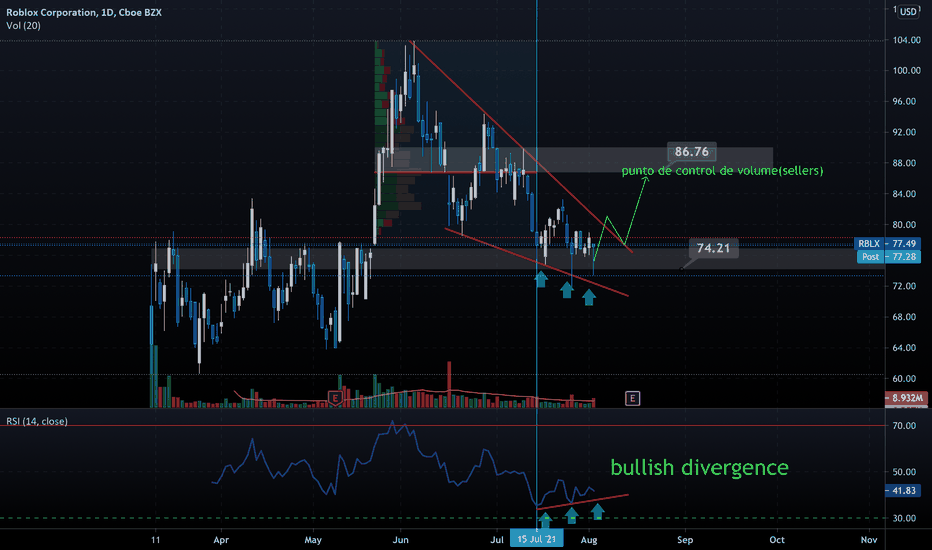
Task: Click the Apr label on time axis
Action: point(221,540)
